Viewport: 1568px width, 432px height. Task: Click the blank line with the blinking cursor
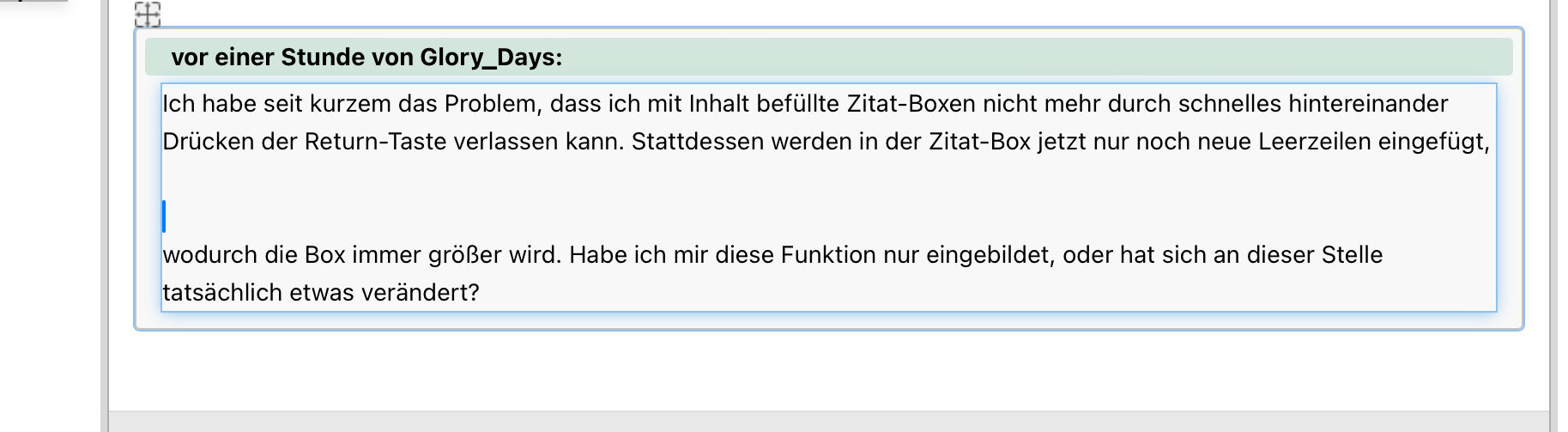[x=601, y=216]
